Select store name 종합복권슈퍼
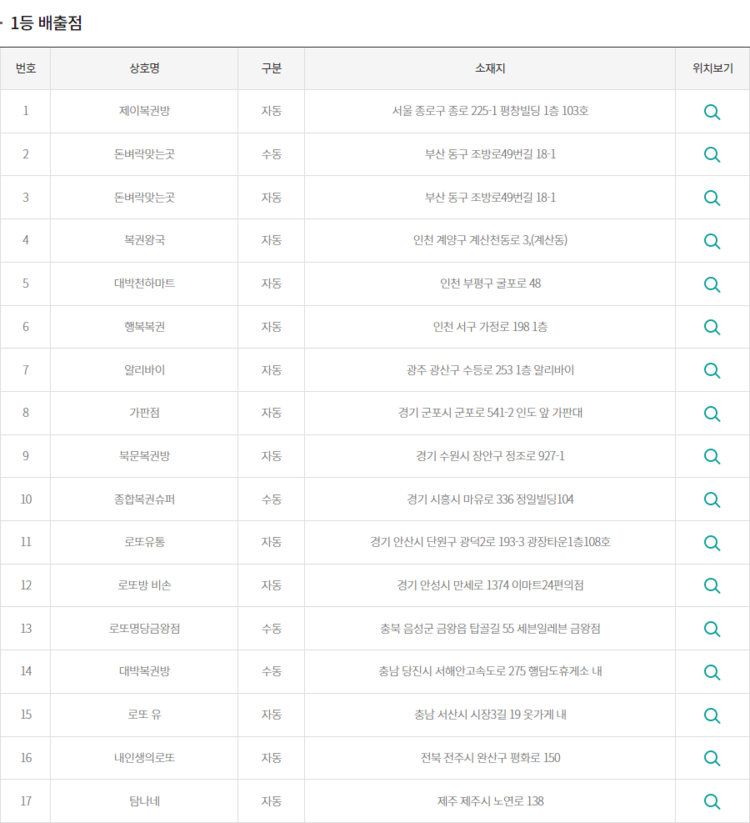Image resolution: width=750 pixels, height=823 pixels. tap(144, 499)
